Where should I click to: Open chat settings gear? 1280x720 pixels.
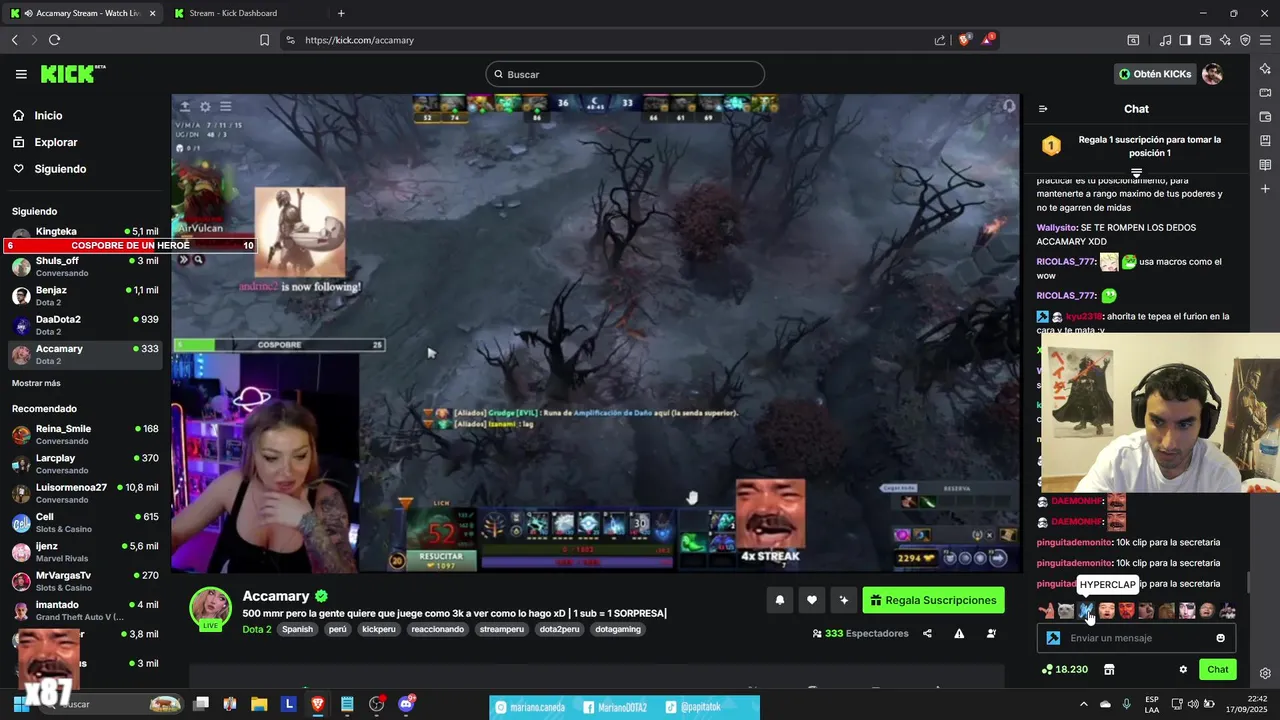pos(1183,669)
